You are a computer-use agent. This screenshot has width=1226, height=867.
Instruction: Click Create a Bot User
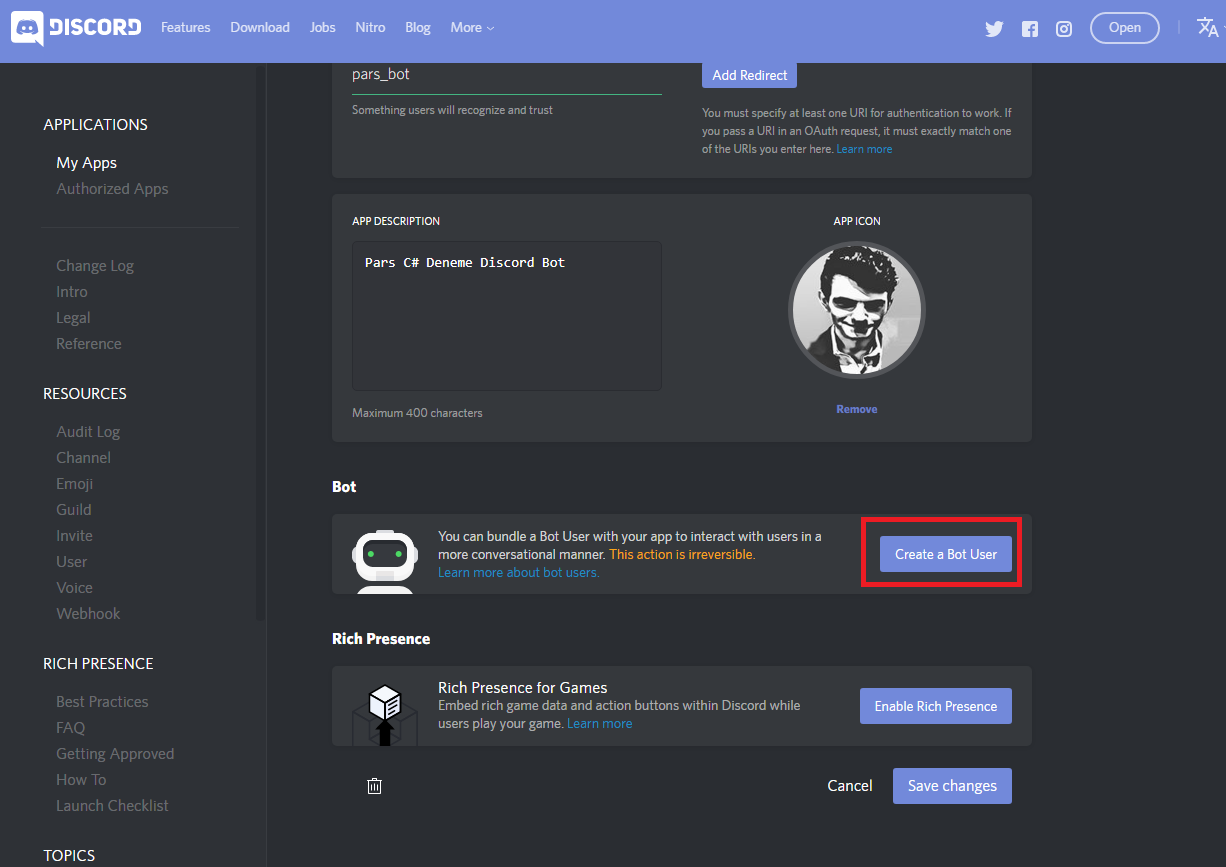(x=946, y=554)
